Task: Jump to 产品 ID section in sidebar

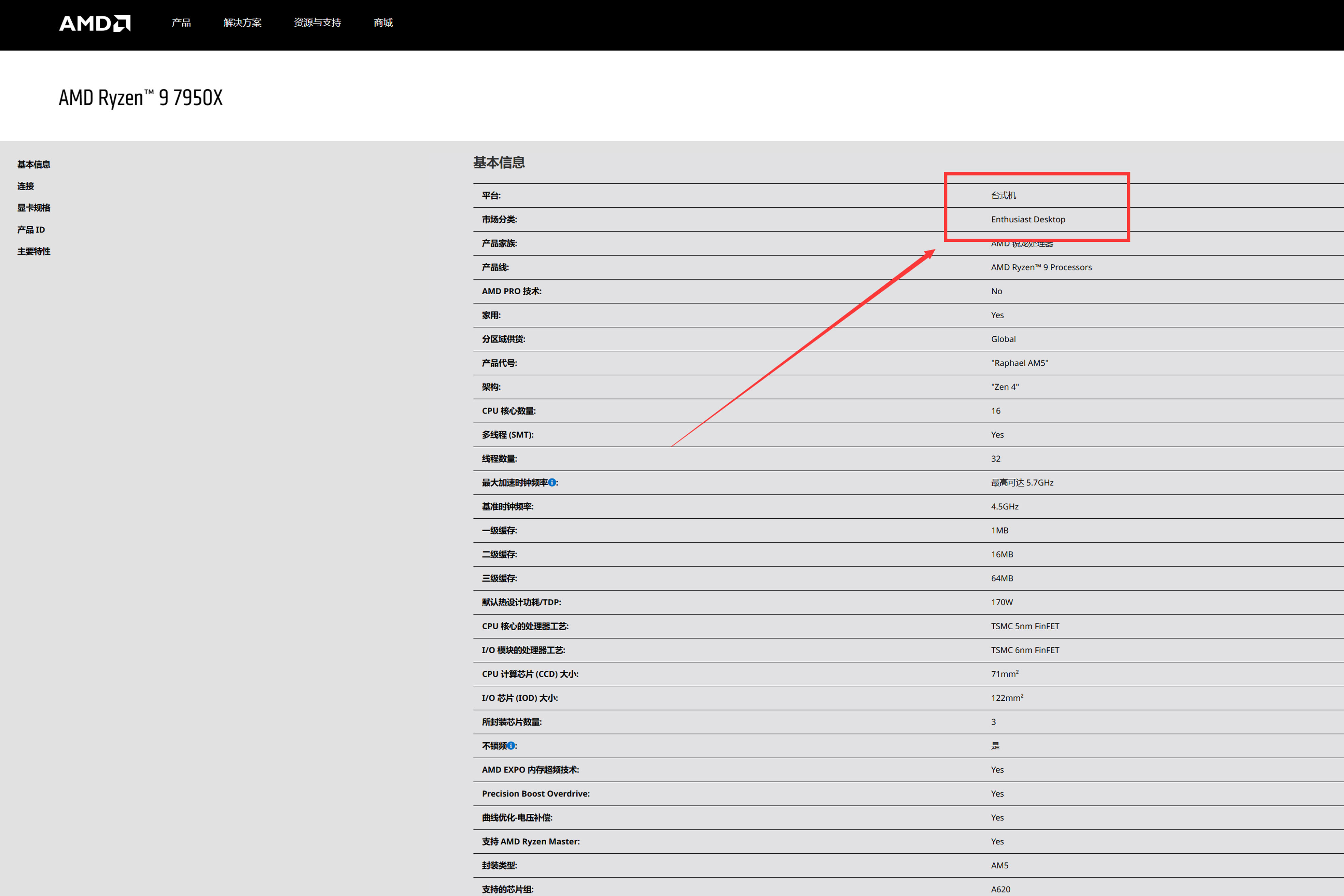Action: point(31,230)
